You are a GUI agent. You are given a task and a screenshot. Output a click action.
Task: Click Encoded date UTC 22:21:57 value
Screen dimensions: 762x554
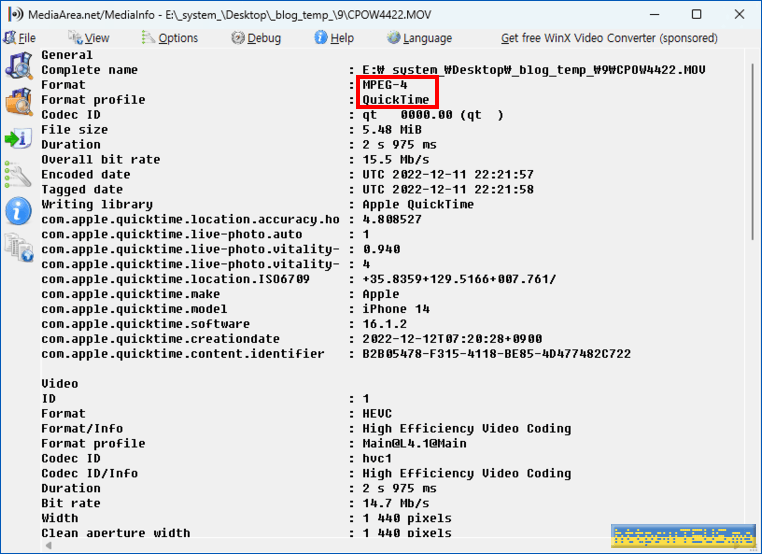[x=448, y=174]
